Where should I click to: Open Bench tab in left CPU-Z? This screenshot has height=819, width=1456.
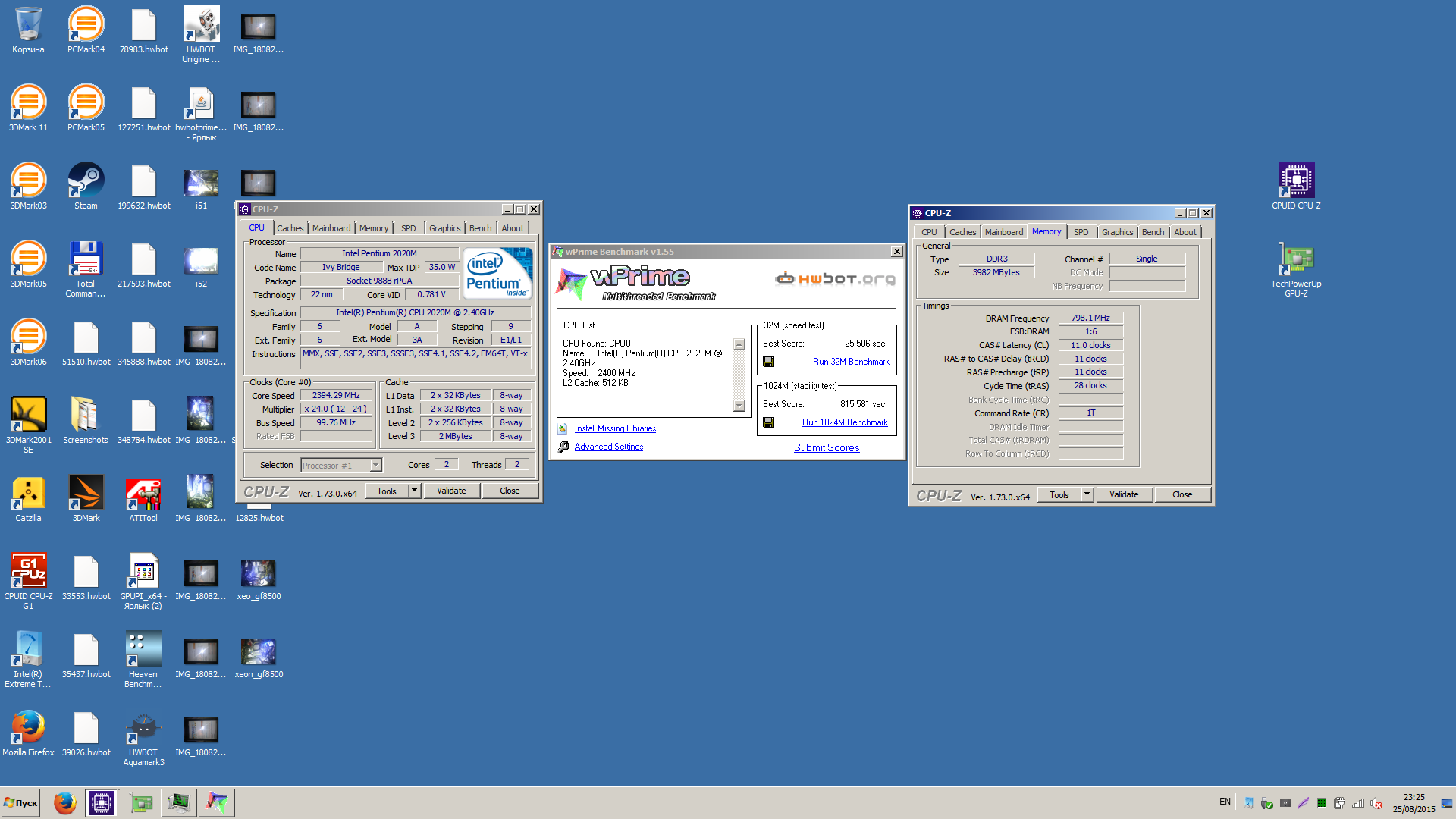[480, 228]
